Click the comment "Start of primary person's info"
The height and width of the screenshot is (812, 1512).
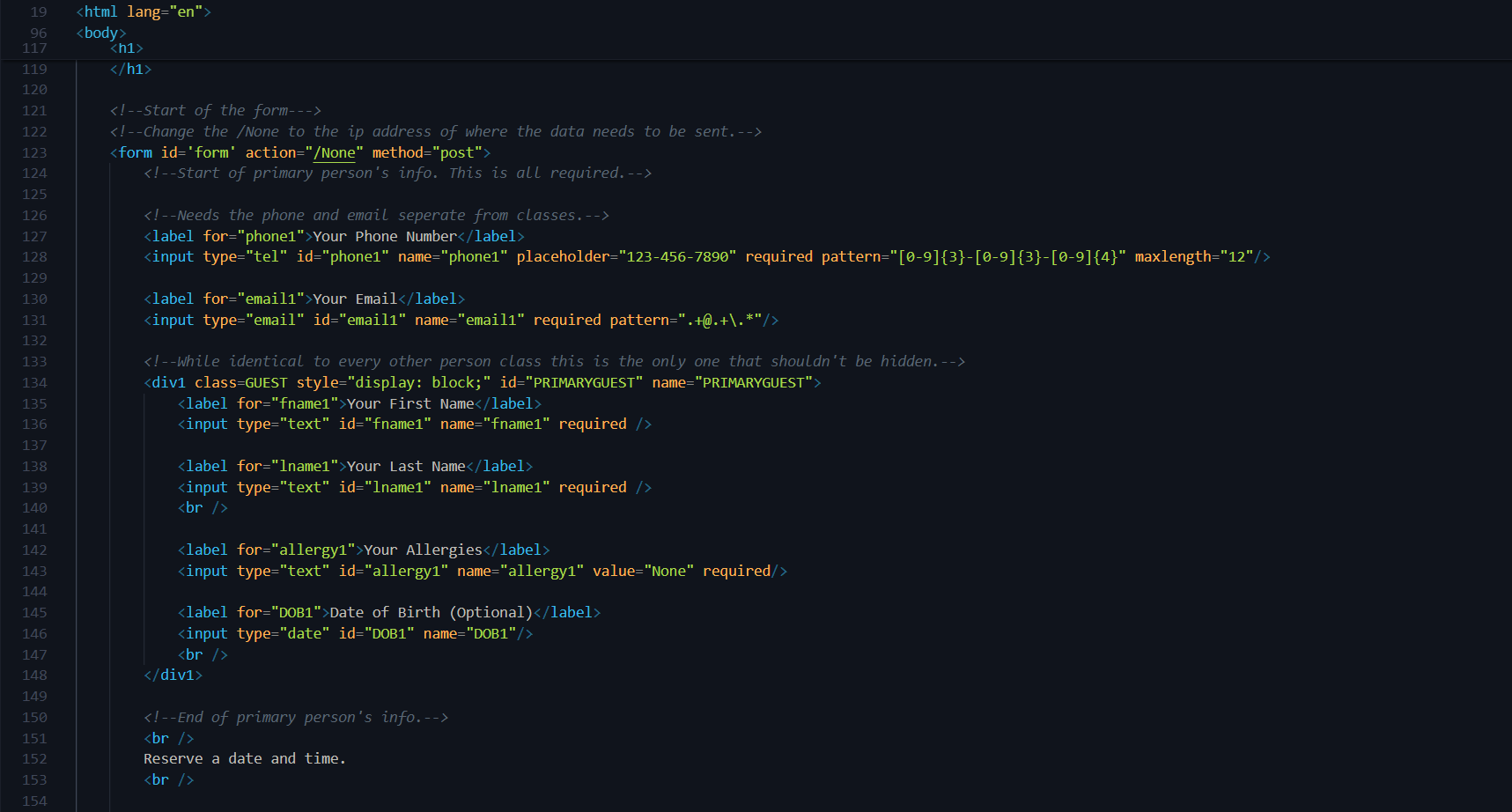398,173
